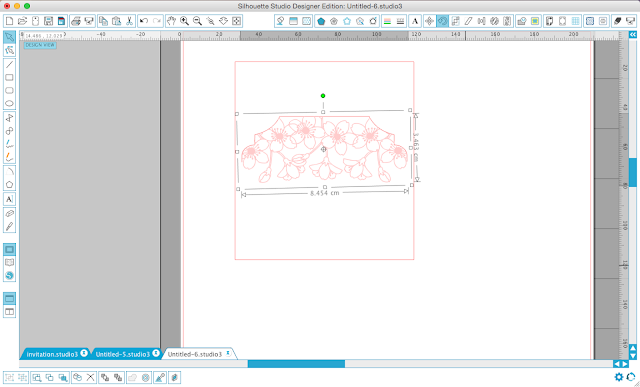Screen dimensions: 640x387
Task: Cut the selection with scissors icon
Action: pos(129,21)
